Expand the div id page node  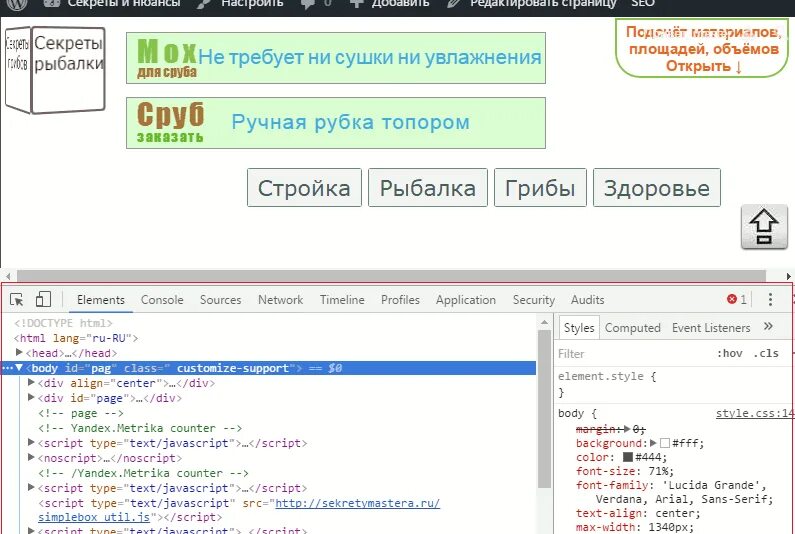click(31, 398)
